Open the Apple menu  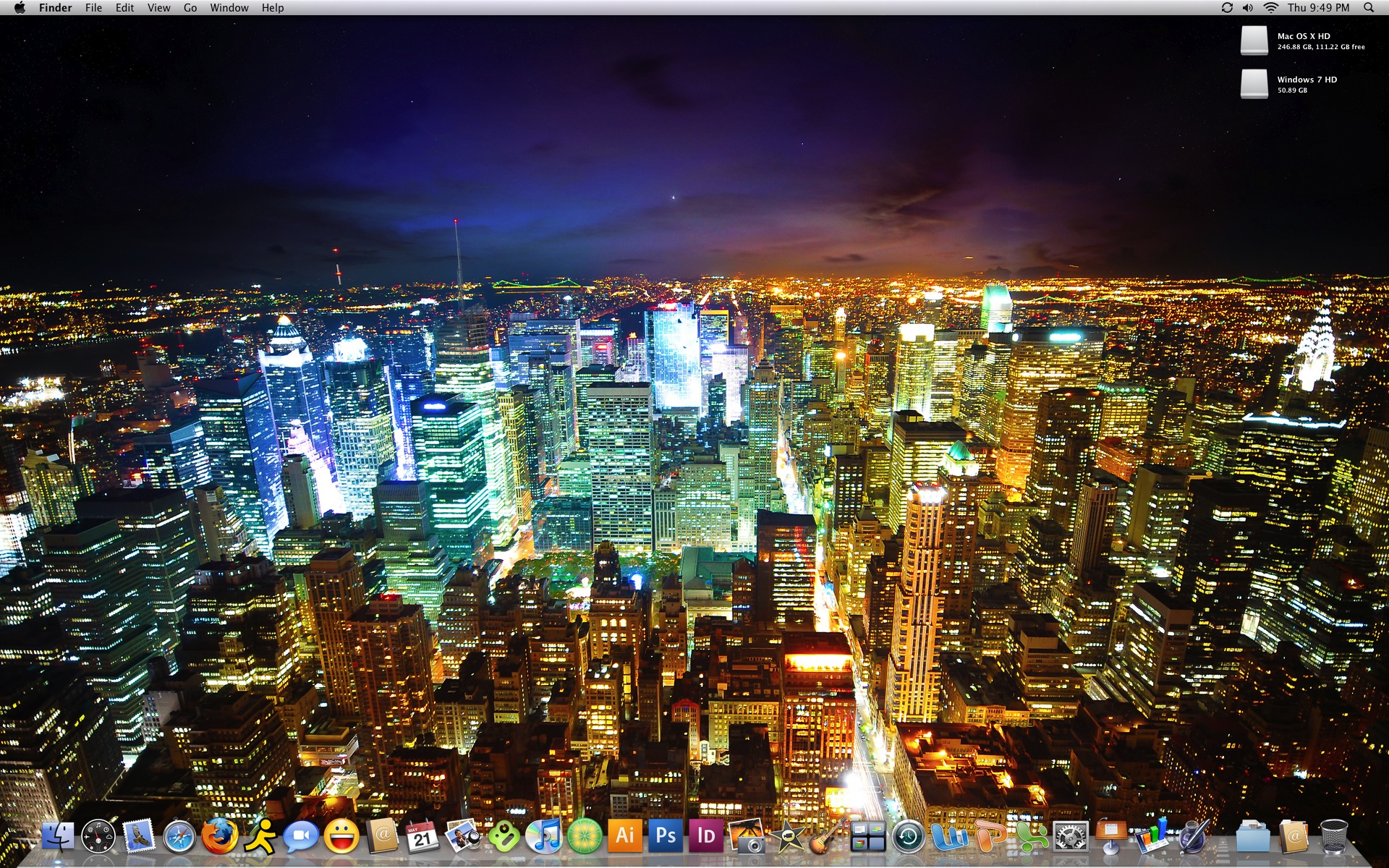[x=19, y=7]
